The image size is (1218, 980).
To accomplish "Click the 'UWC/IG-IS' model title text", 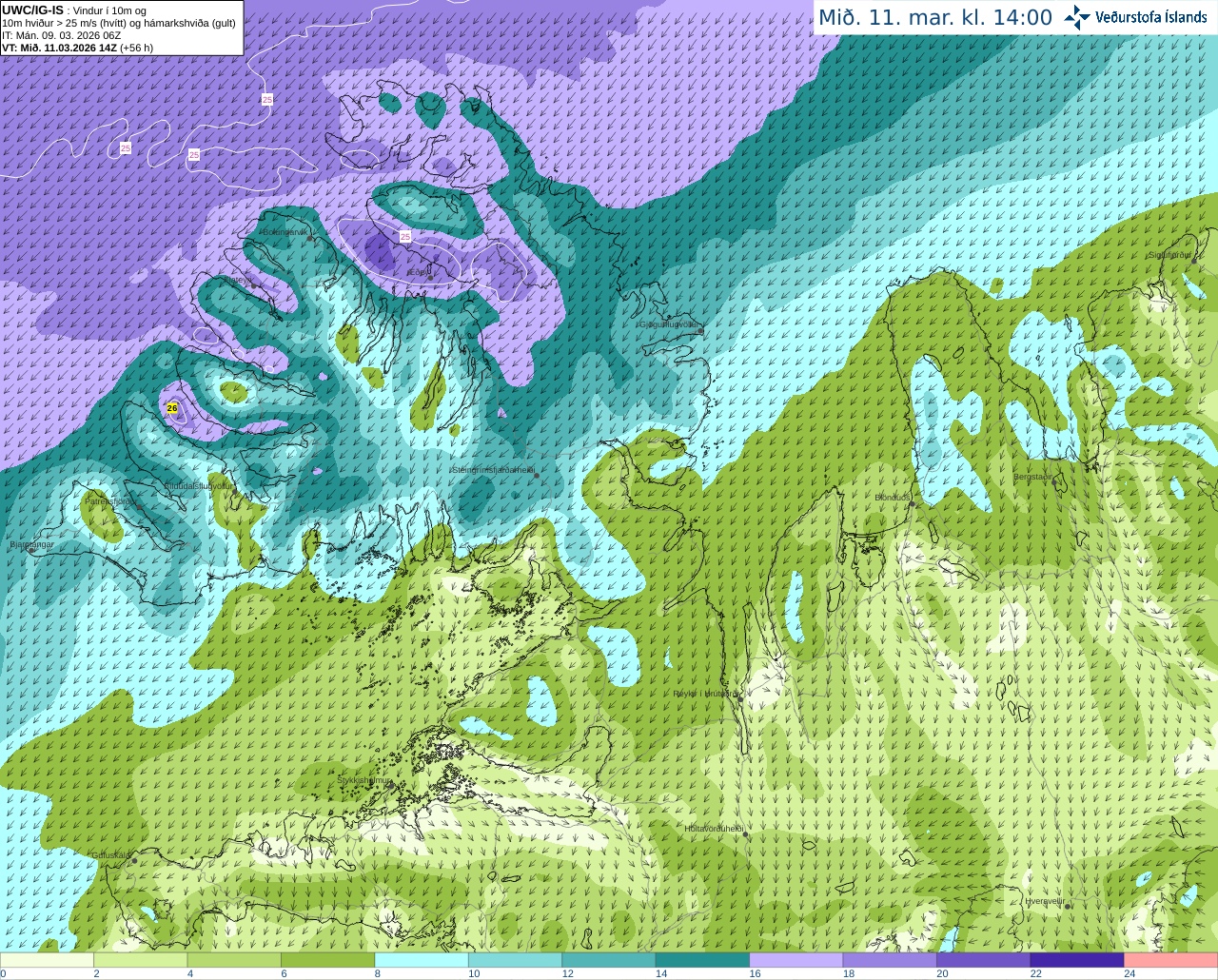I will (x=33, y=10).
